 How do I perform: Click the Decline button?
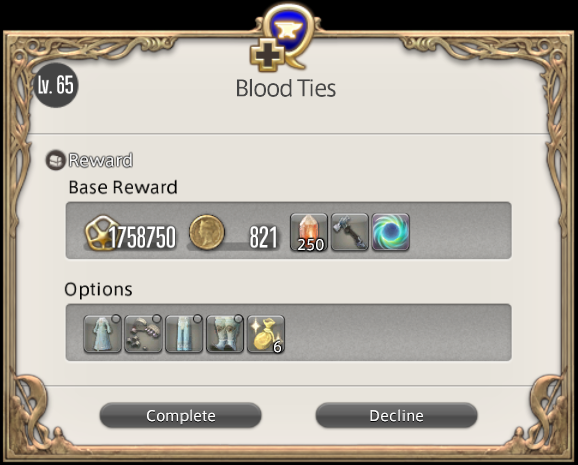pos(397,416)
